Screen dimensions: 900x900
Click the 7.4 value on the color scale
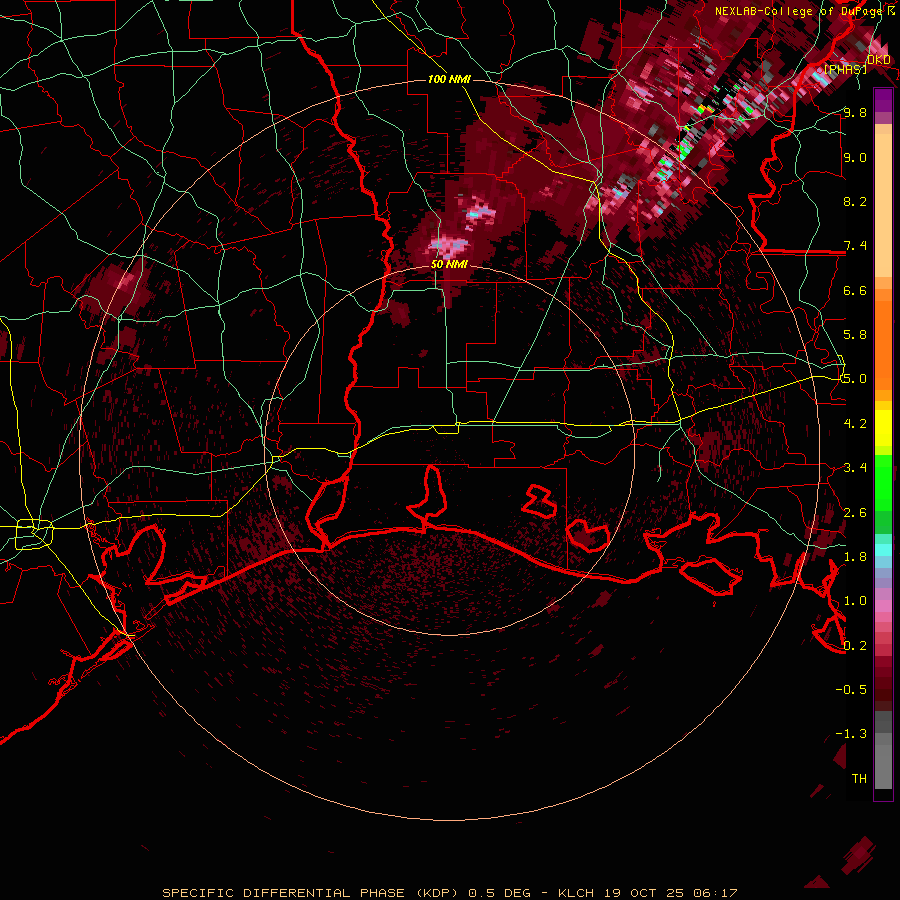pyautogui.click(x=855, y=246)
